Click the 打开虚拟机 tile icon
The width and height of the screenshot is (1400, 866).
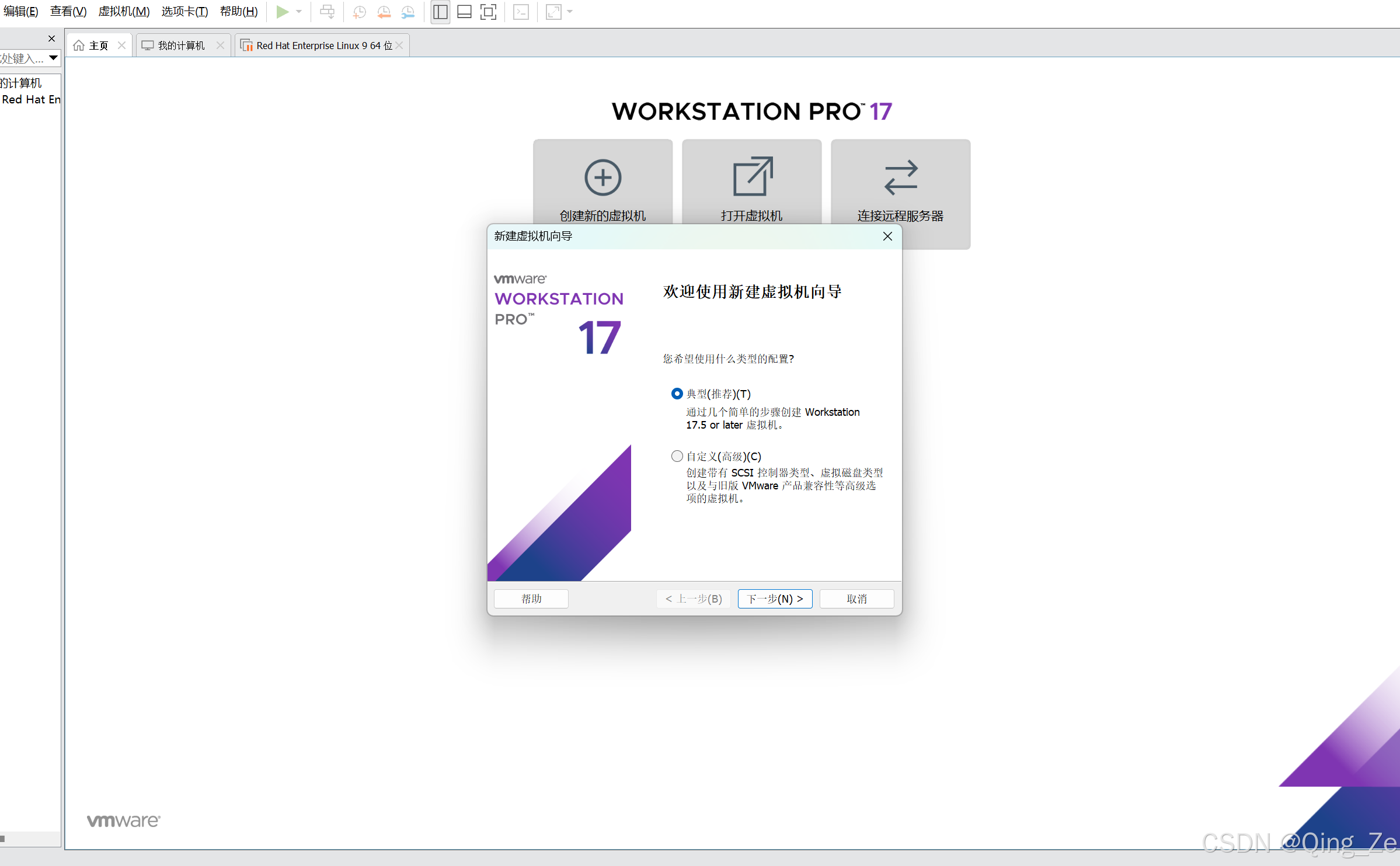click(x=753, y=176)
